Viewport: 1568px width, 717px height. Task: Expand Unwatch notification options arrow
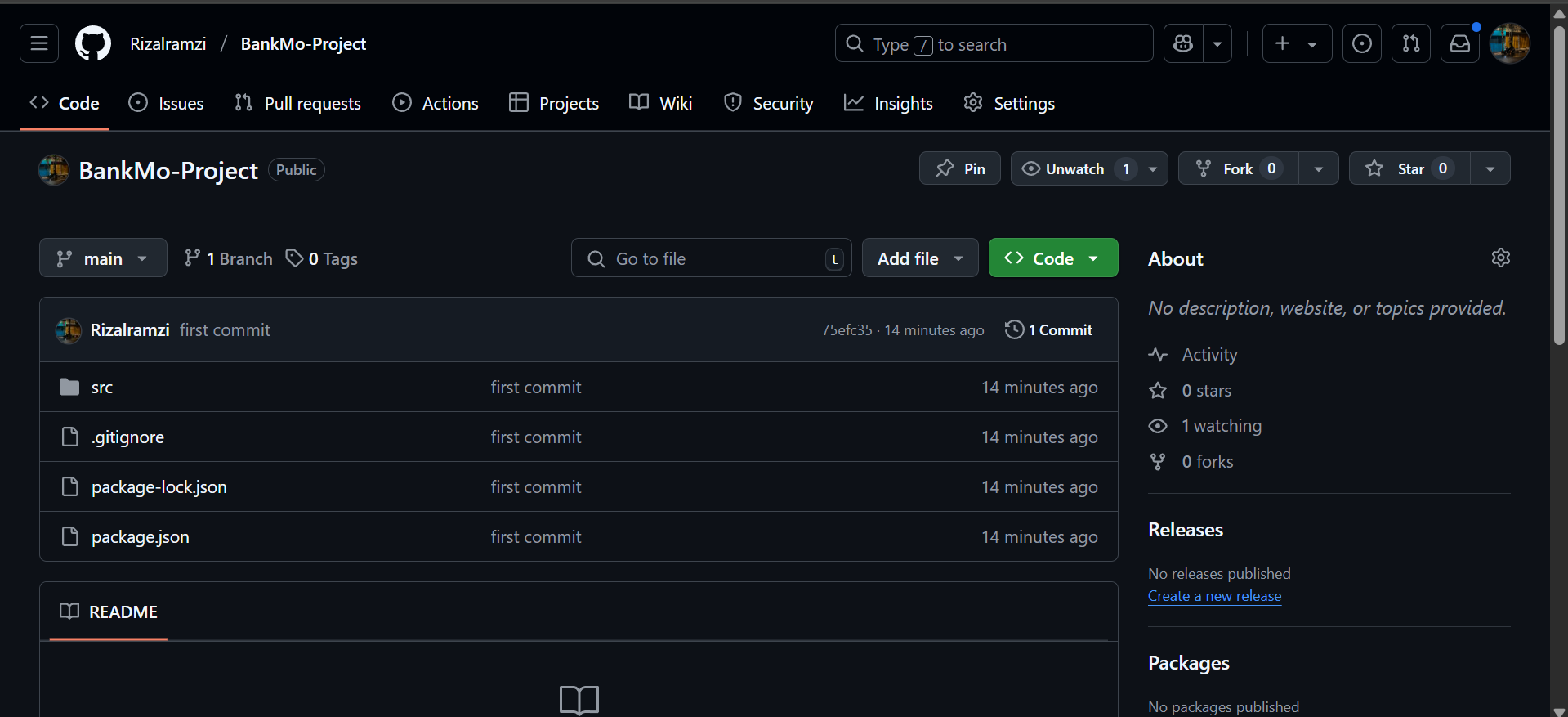pos(1153,168)
